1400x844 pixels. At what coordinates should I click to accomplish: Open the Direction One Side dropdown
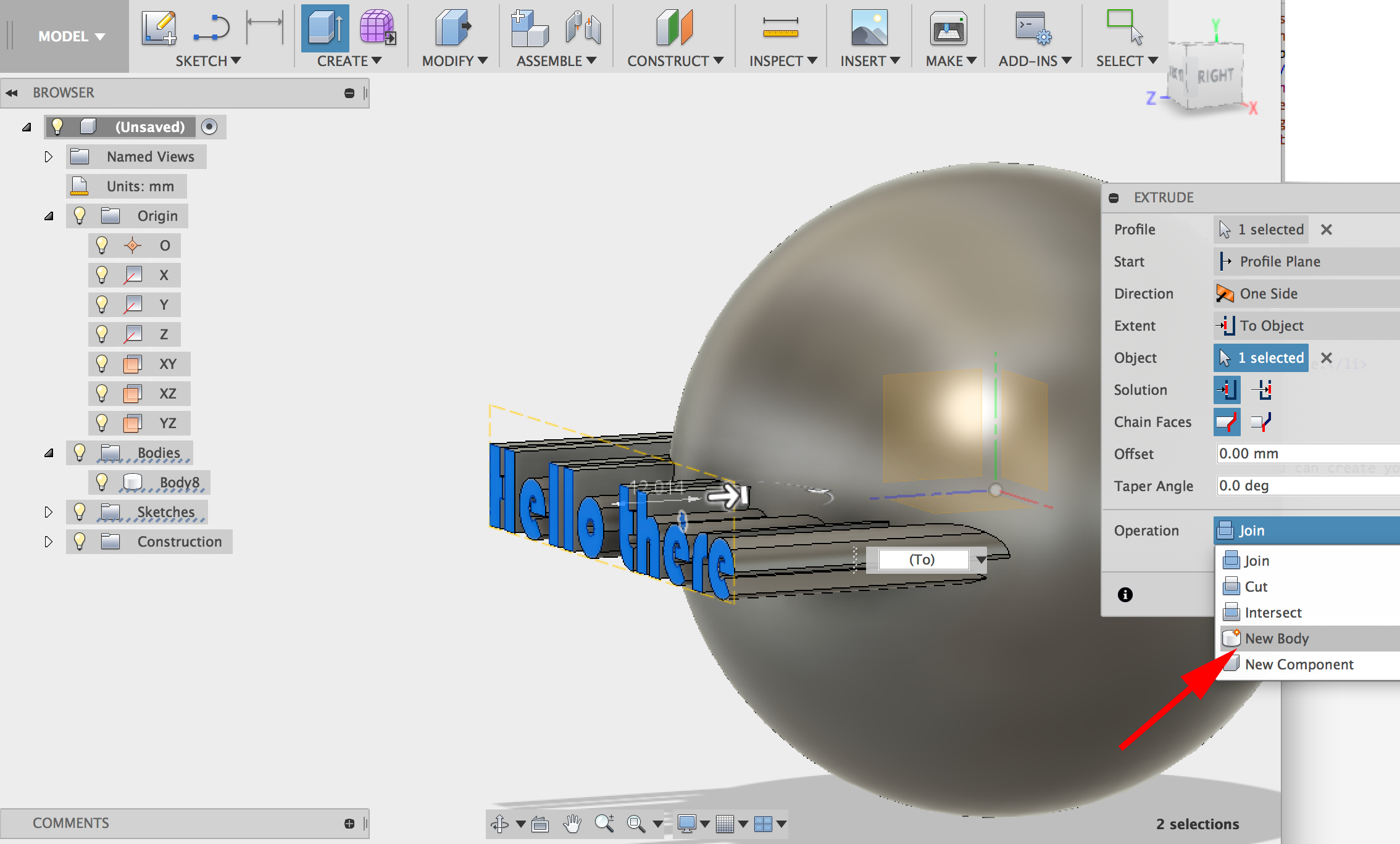1306,294
